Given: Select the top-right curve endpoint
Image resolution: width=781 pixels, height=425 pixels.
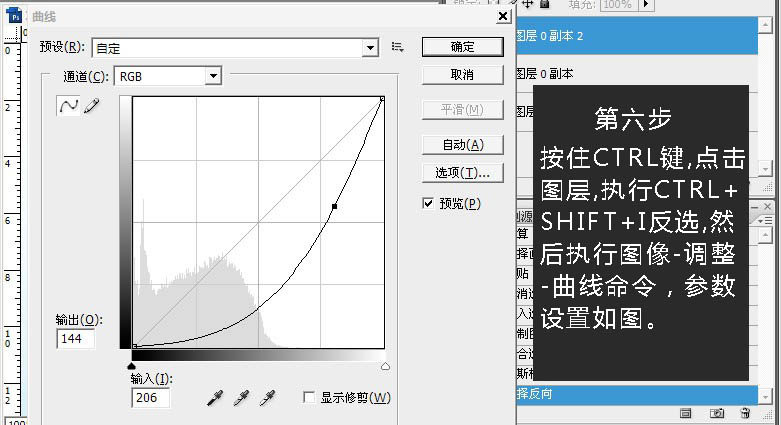Looking at the screenshot, I should point(382,99).
